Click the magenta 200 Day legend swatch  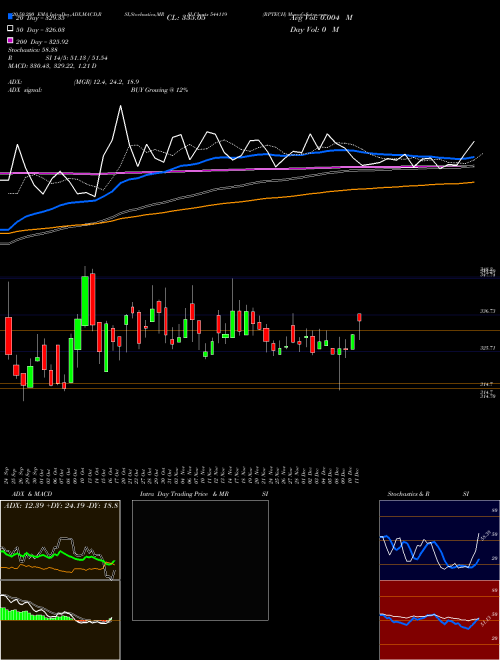pos(11,40)
